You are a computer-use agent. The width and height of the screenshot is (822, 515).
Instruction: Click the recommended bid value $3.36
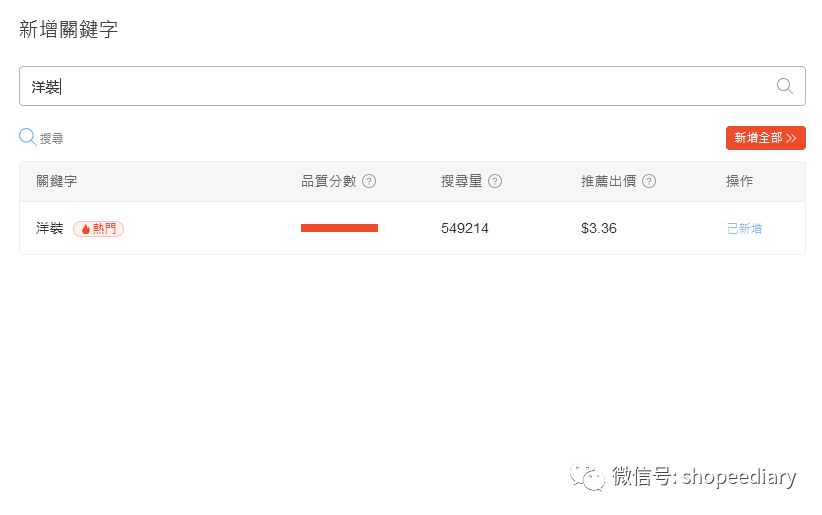(599, 228)
